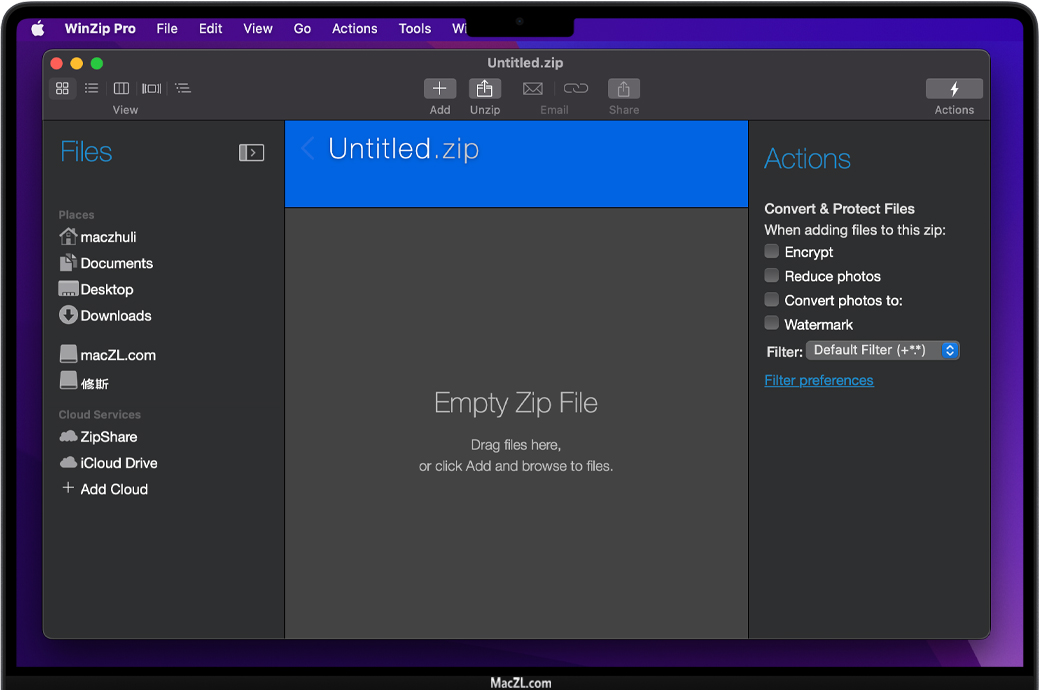The image size is (1040, 690).
Task: Check the Watermark option
Action: tap(772, 324)
